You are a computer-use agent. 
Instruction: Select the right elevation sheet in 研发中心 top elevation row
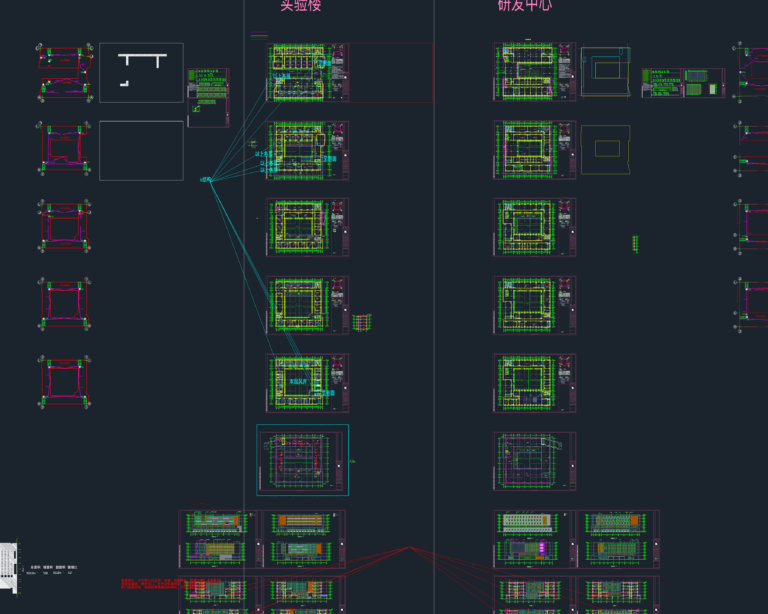[619, 539]
